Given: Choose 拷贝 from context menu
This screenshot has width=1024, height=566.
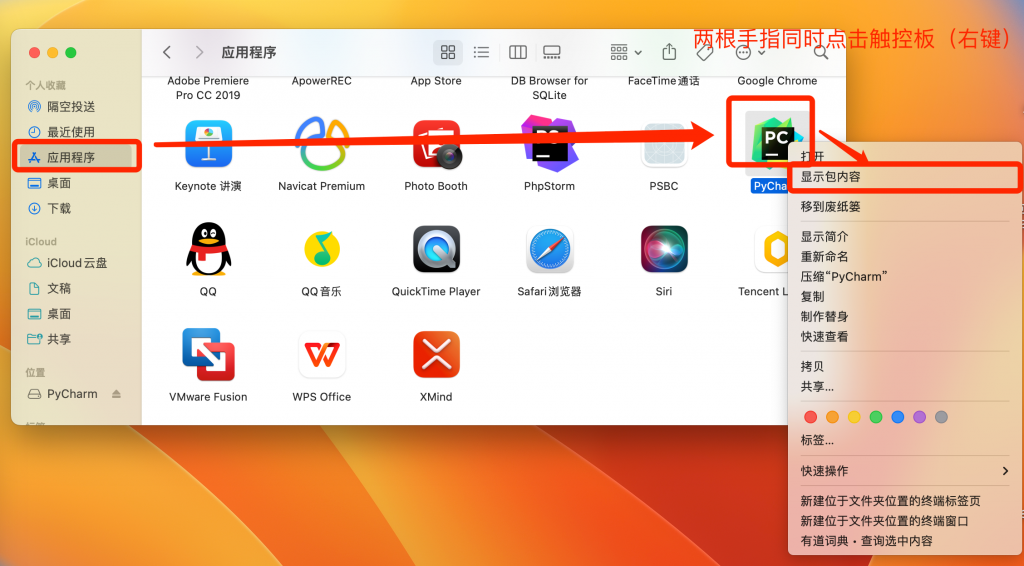Looking at the screenshot, I should (905, 366).
